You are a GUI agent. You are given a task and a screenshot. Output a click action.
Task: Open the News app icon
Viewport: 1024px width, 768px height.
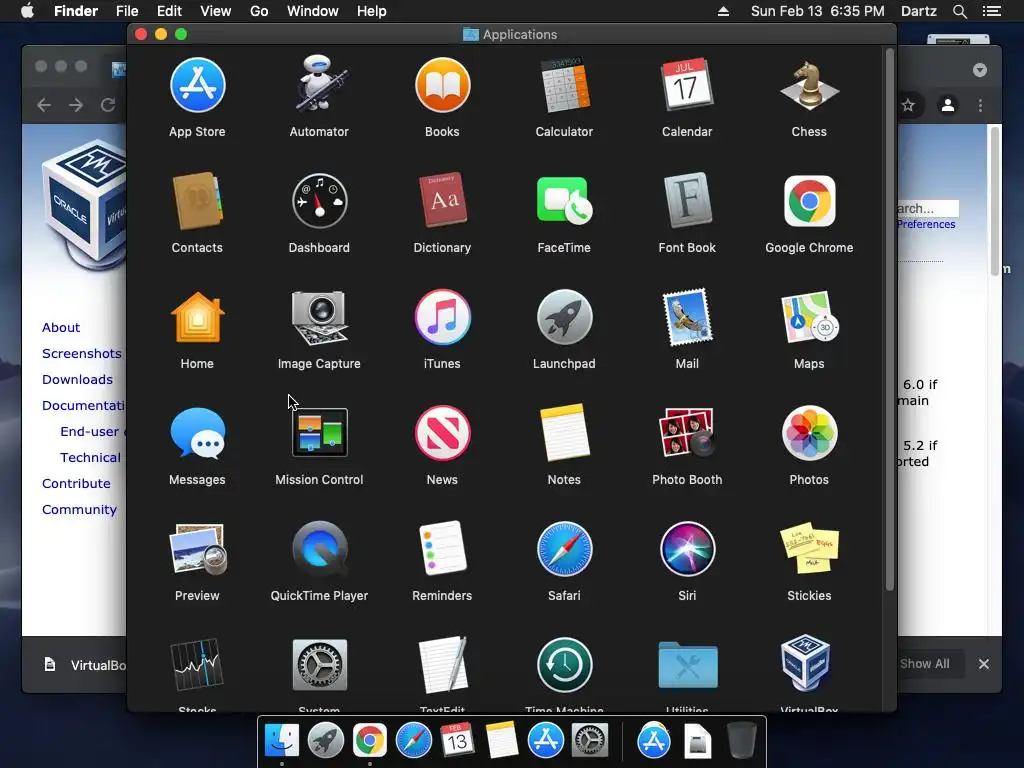pyautogui.click(x=442, y=433)
